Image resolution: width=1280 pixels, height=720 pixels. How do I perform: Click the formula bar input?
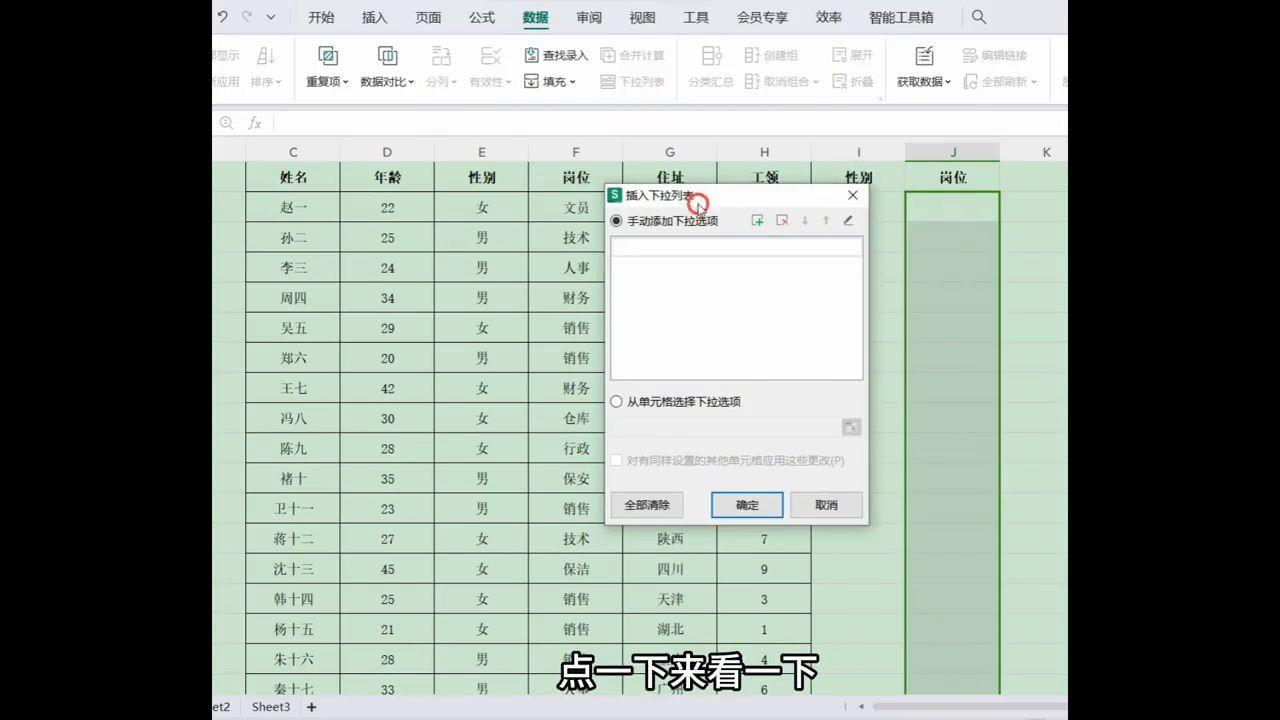click(670, 123)
